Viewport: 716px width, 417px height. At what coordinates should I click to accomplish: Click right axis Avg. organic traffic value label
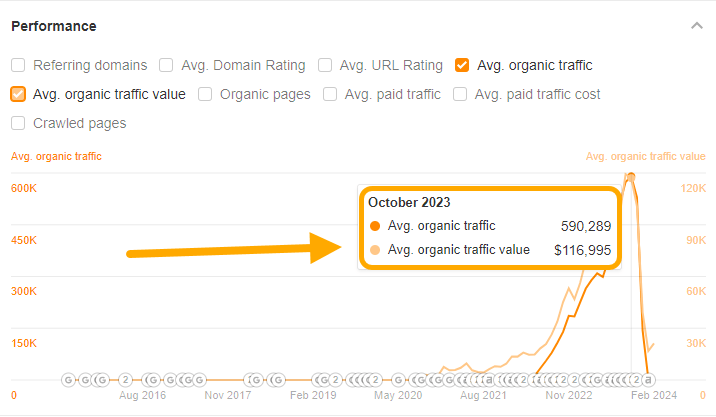[x=645, y=156]
